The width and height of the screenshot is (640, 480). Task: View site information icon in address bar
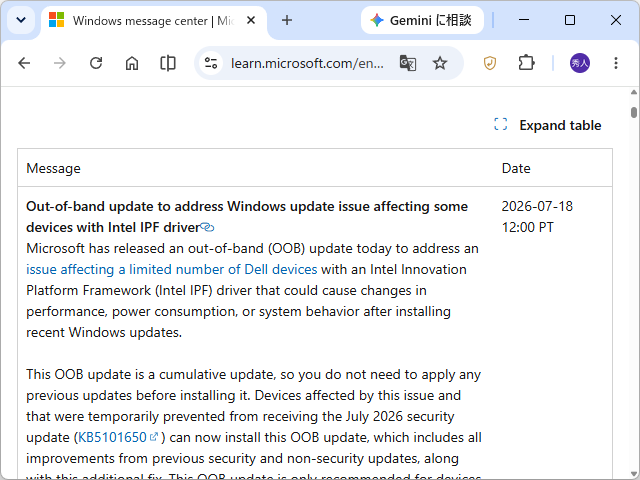211,63
